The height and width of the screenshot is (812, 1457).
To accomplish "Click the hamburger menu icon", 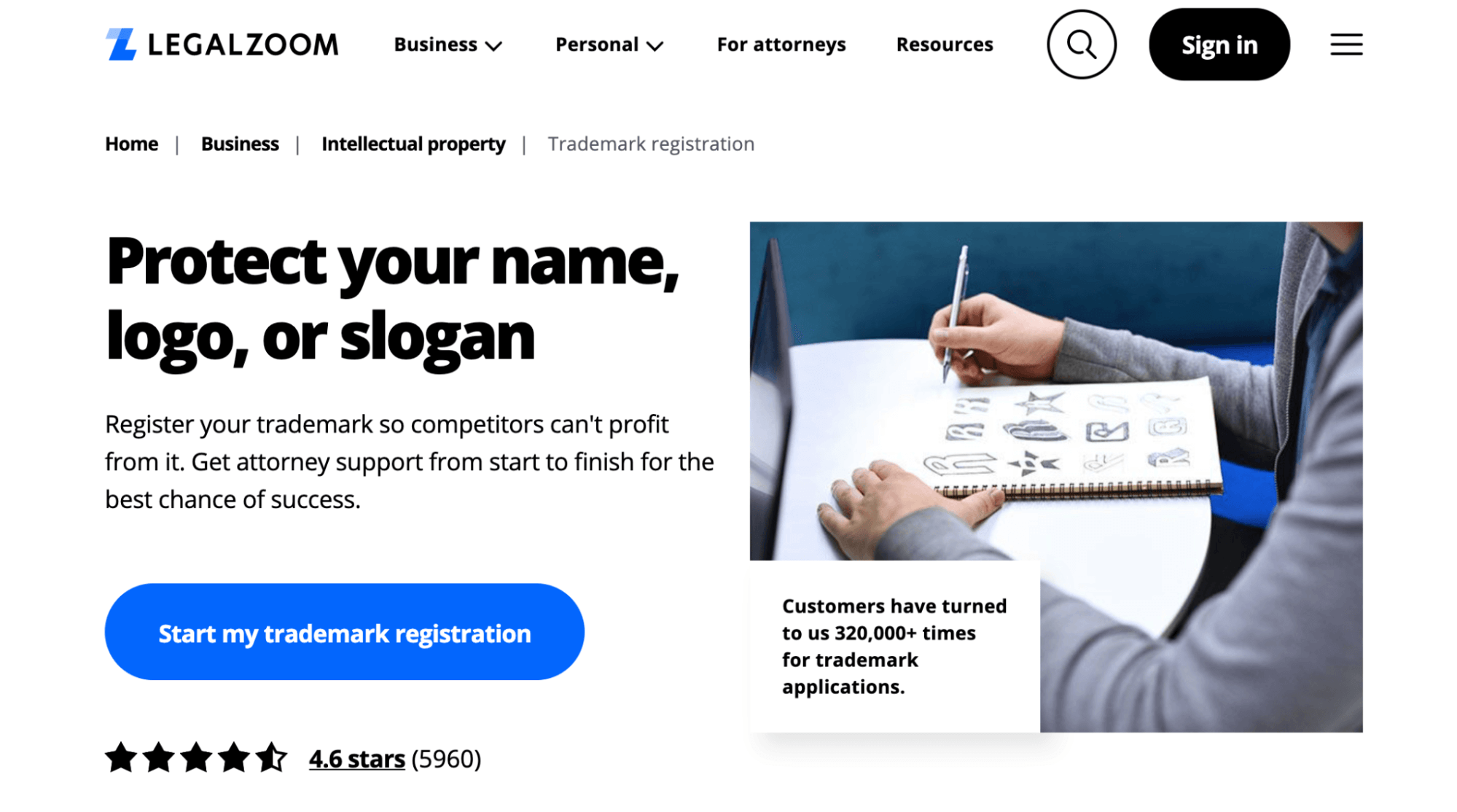I will (1348, 44).
